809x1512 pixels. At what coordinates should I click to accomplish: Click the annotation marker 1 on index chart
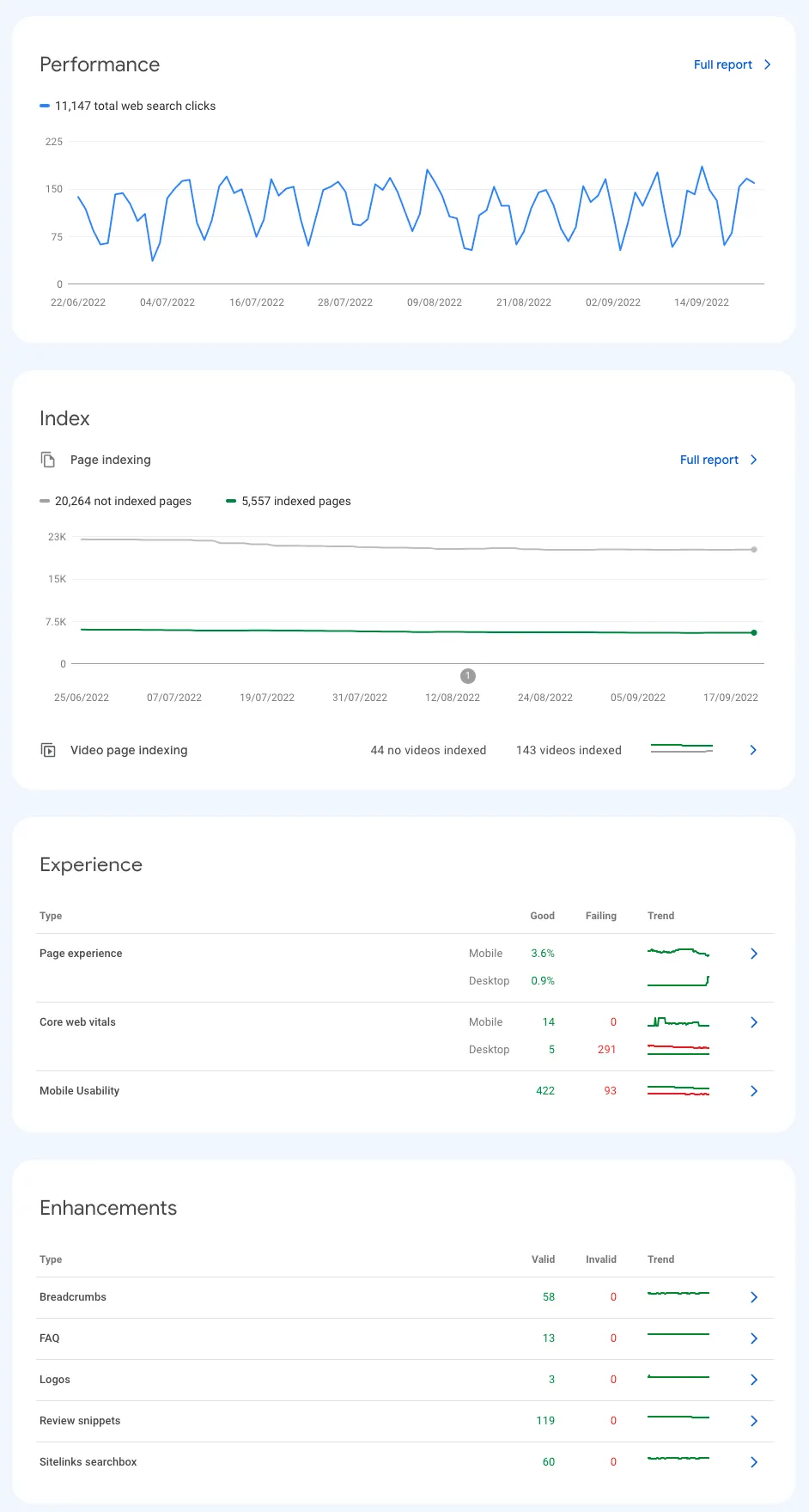[468, 676]
